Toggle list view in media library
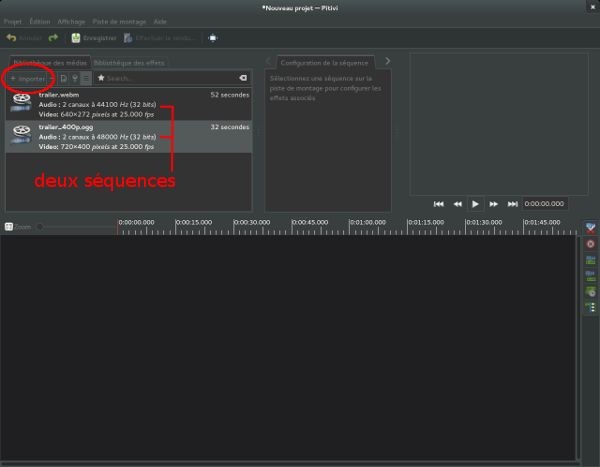Image resolution: width=600 pixels, height=467 pixels. [86, 77]
